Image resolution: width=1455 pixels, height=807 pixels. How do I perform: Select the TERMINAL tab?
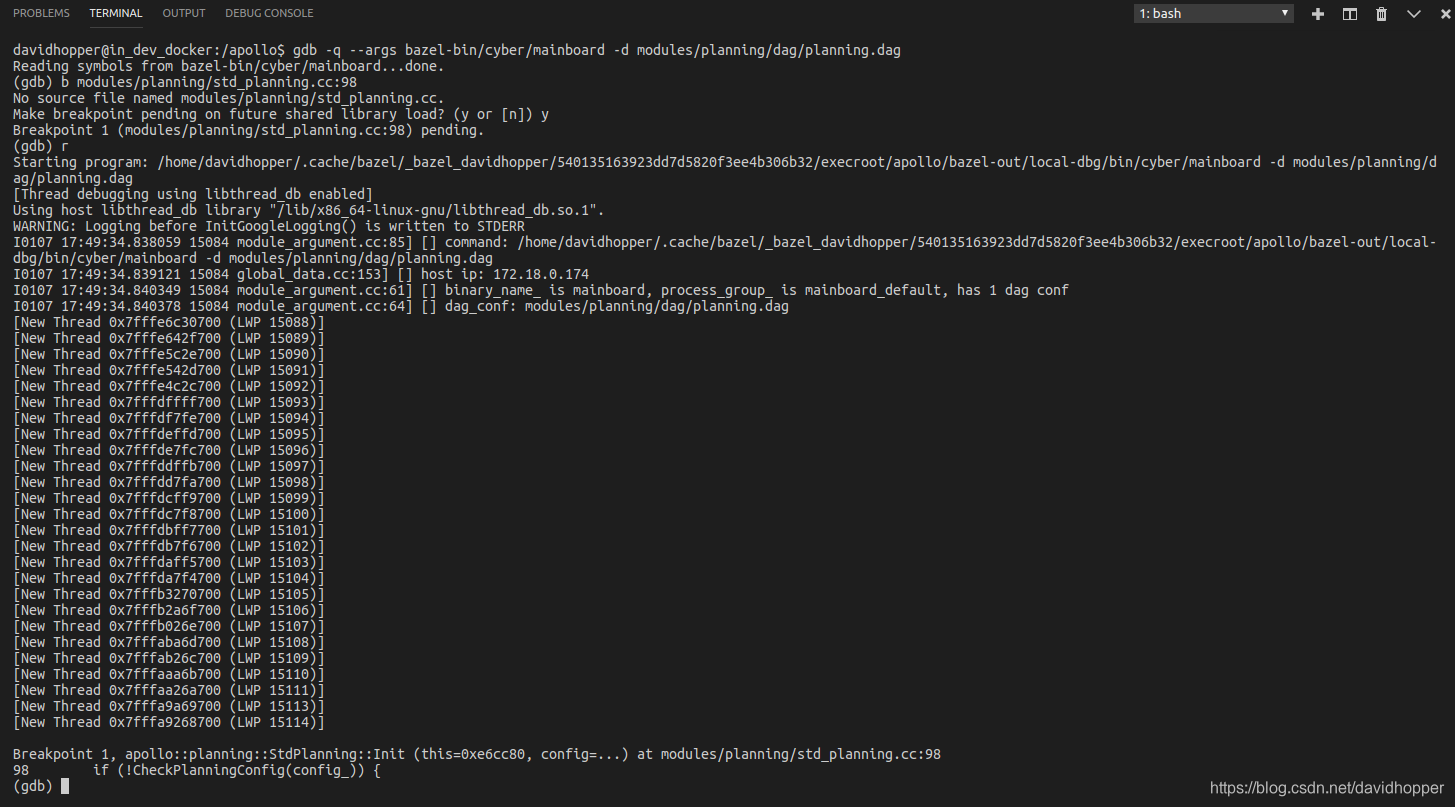pyautogui.click(x=116, y=13)
